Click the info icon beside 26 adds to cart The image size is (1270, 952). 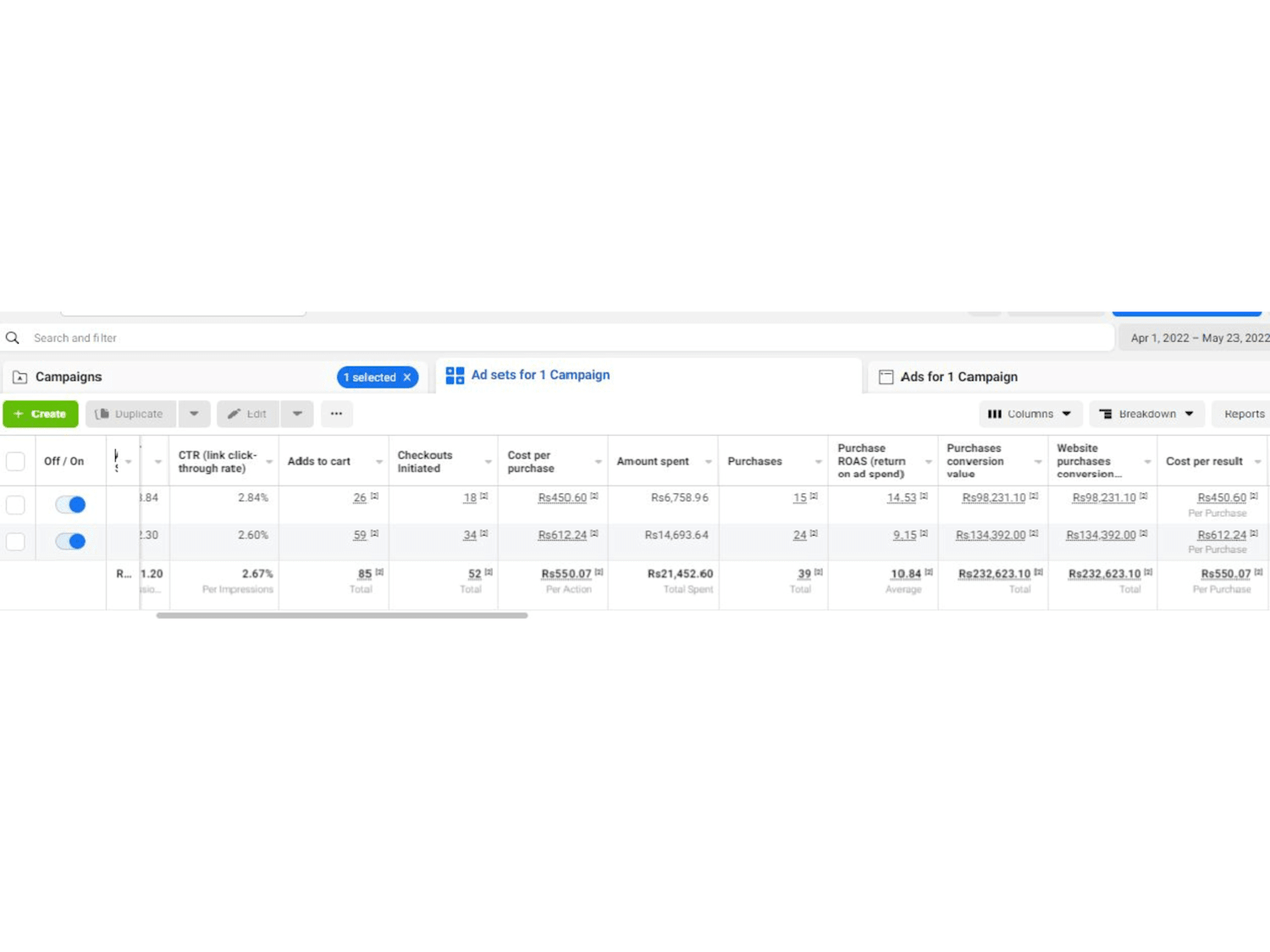374,496
